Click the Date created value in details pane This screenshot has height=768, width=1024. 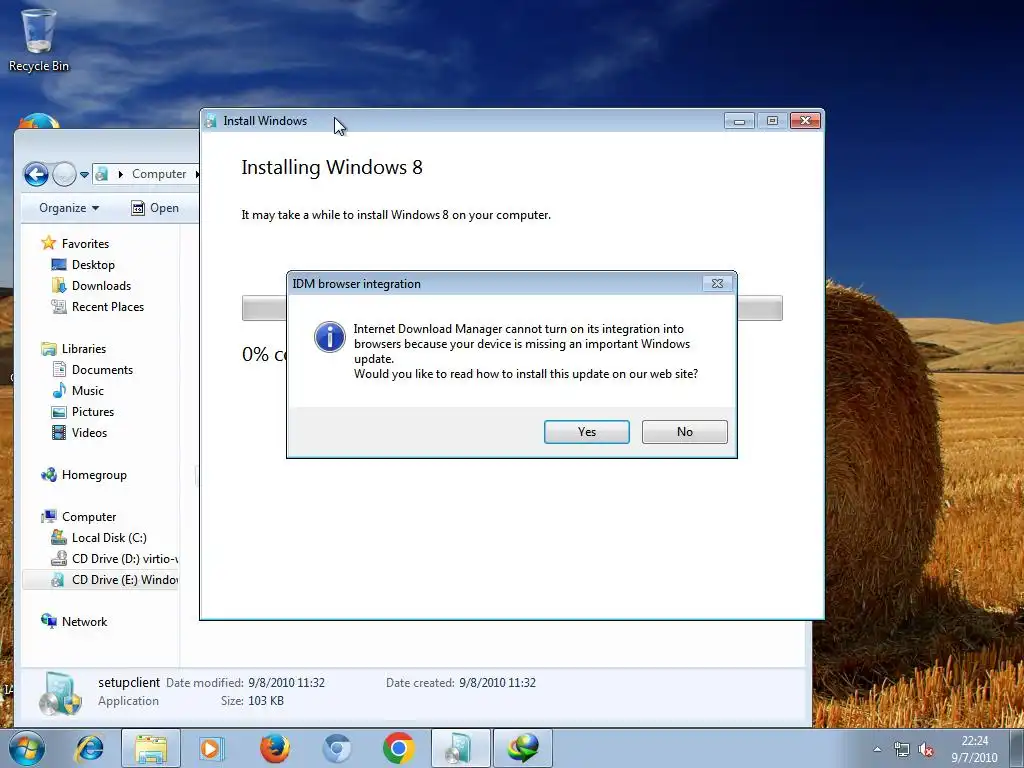pyautogui.click(x=497, y=682)
